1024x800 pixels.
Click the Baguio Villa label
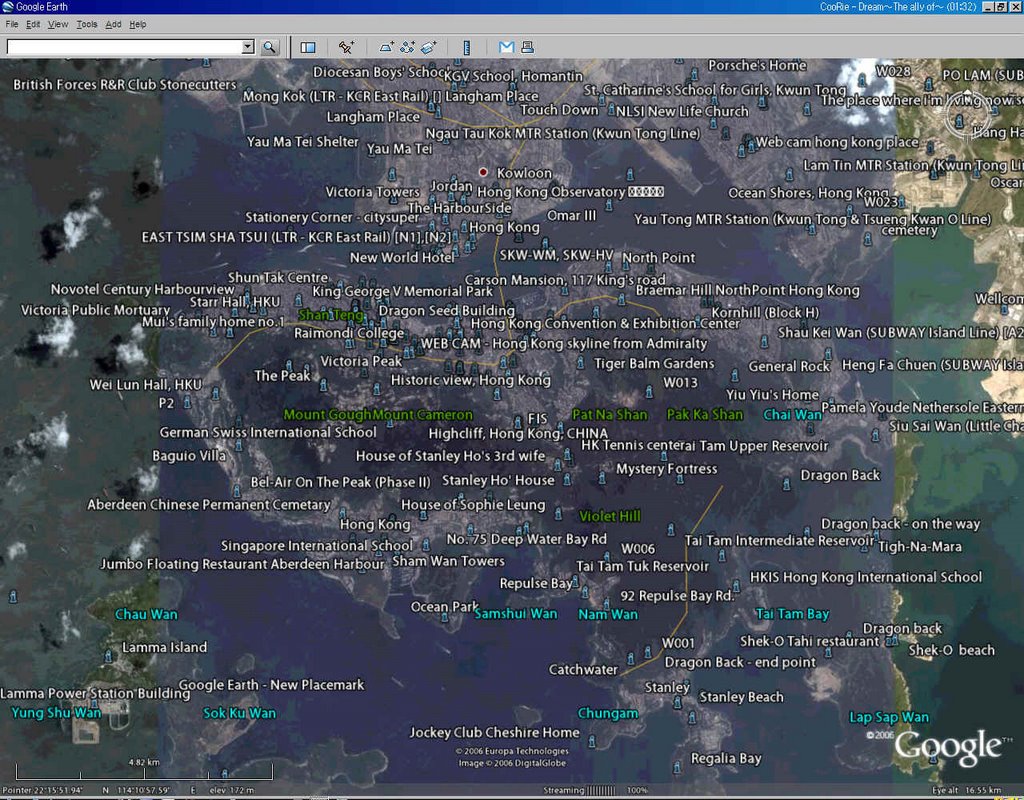click(x=189, y=456)
